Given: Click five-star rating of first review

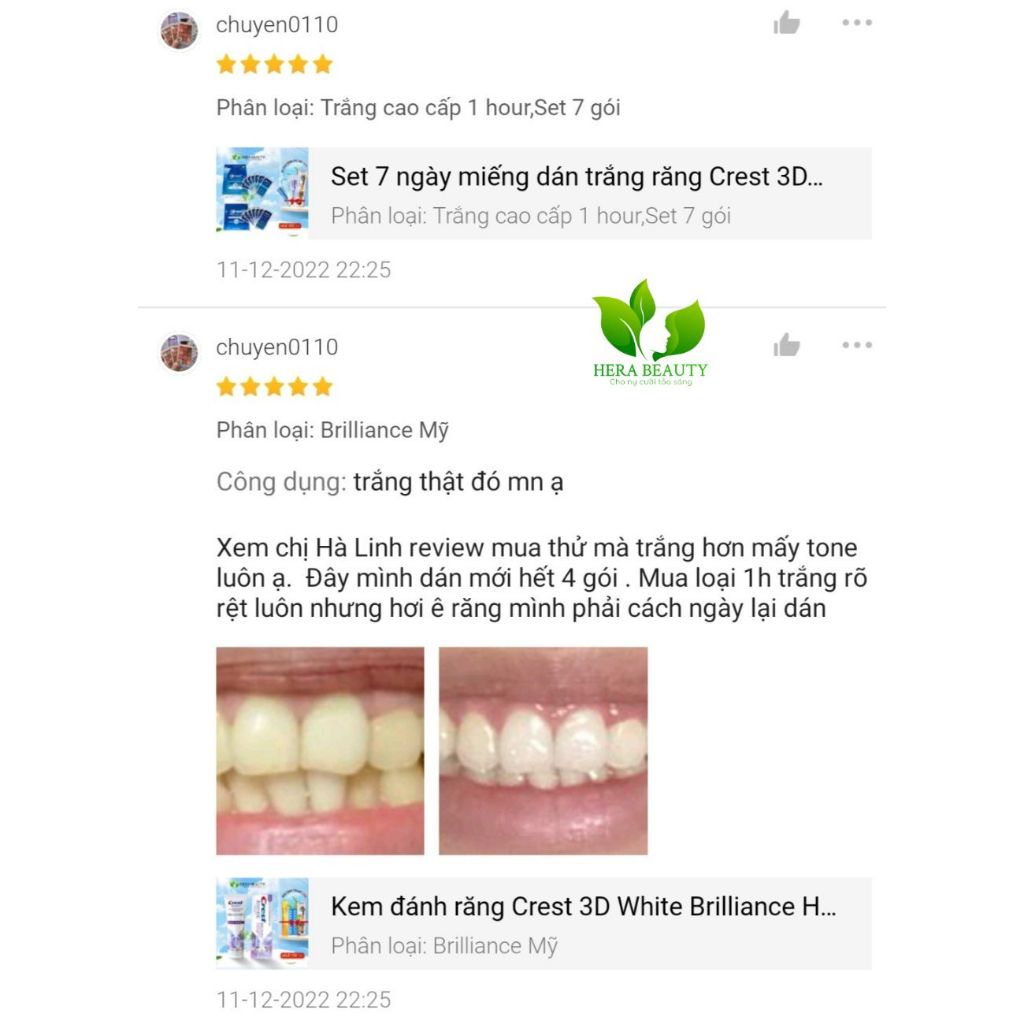Looking at the screenshot, I should (x=274, y=64).
